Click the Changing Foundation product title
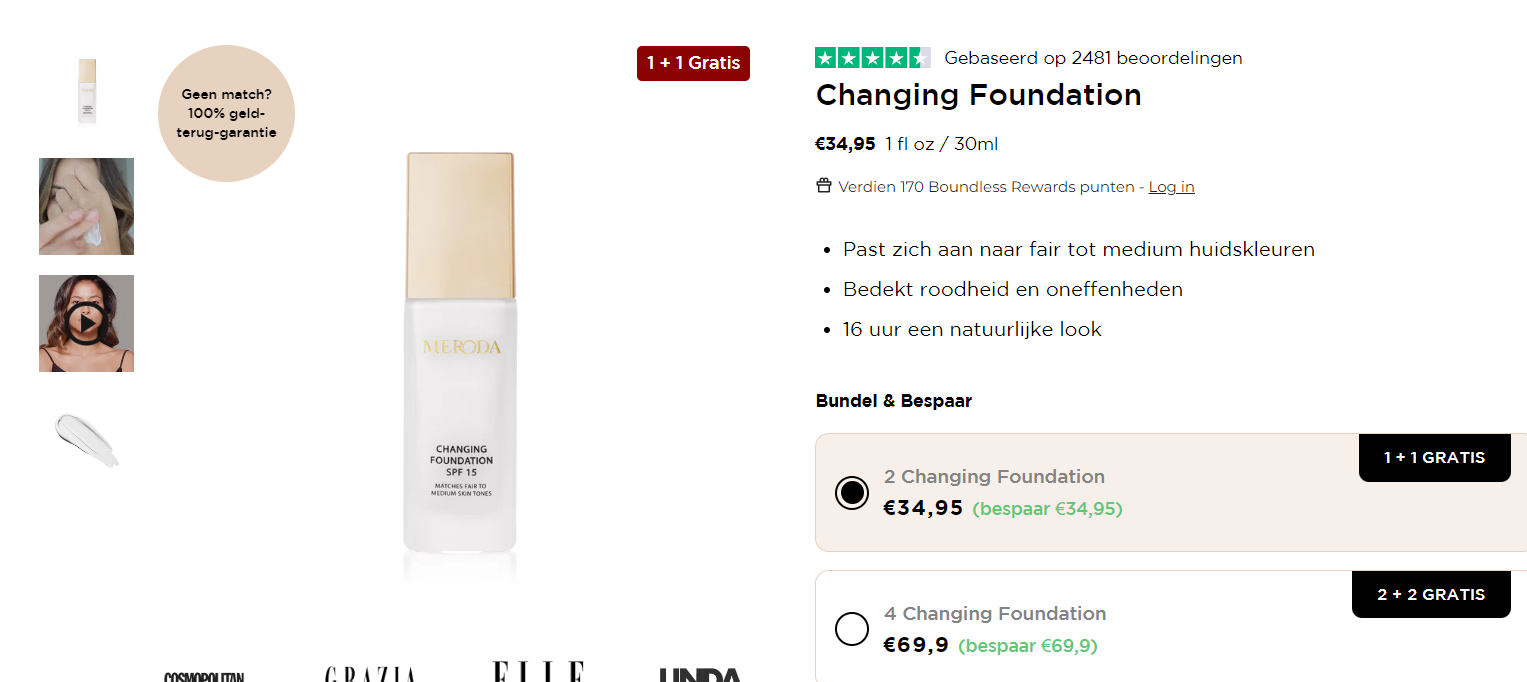The width and height of the screenshot is (1527, 682). [x=978, y=96]
